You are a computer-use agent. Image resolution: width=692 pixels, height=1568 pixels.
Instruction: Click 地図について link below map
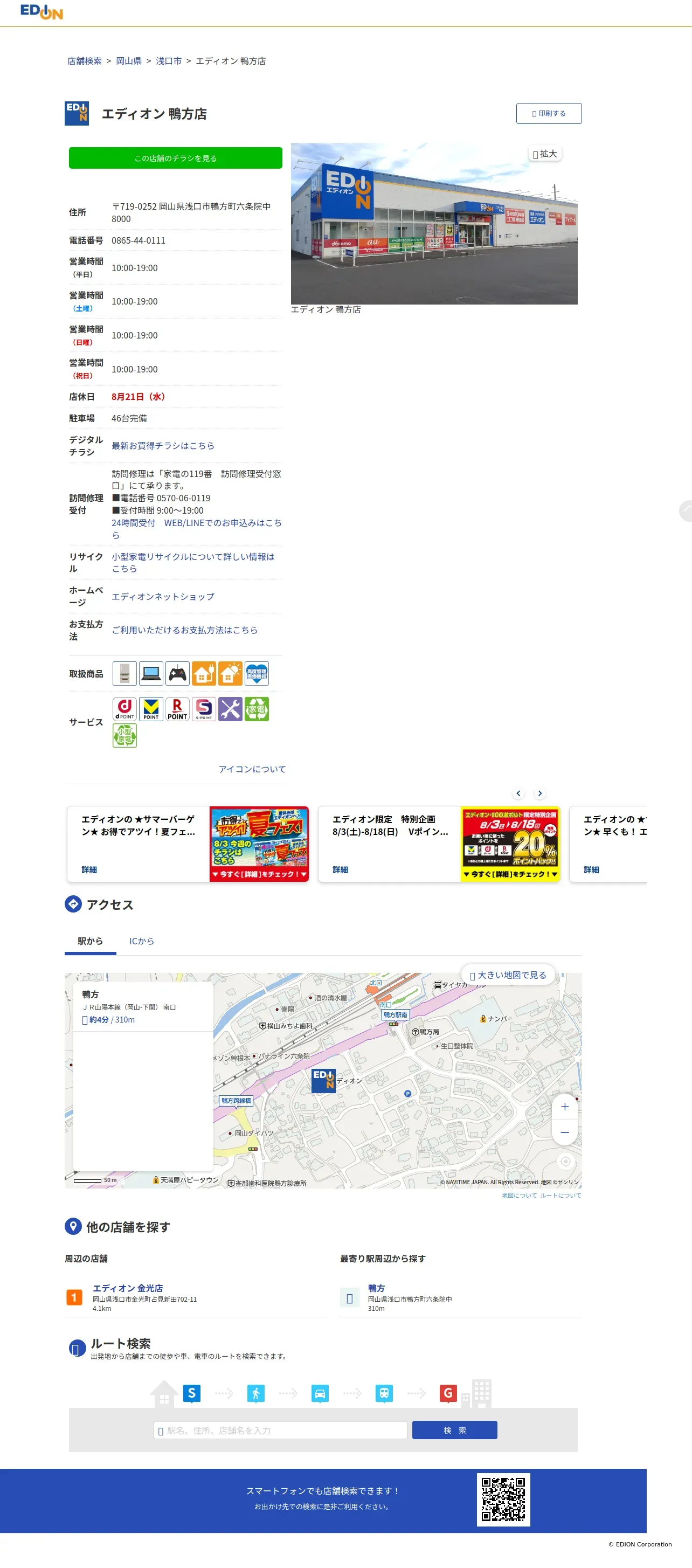click(519, 1196)
